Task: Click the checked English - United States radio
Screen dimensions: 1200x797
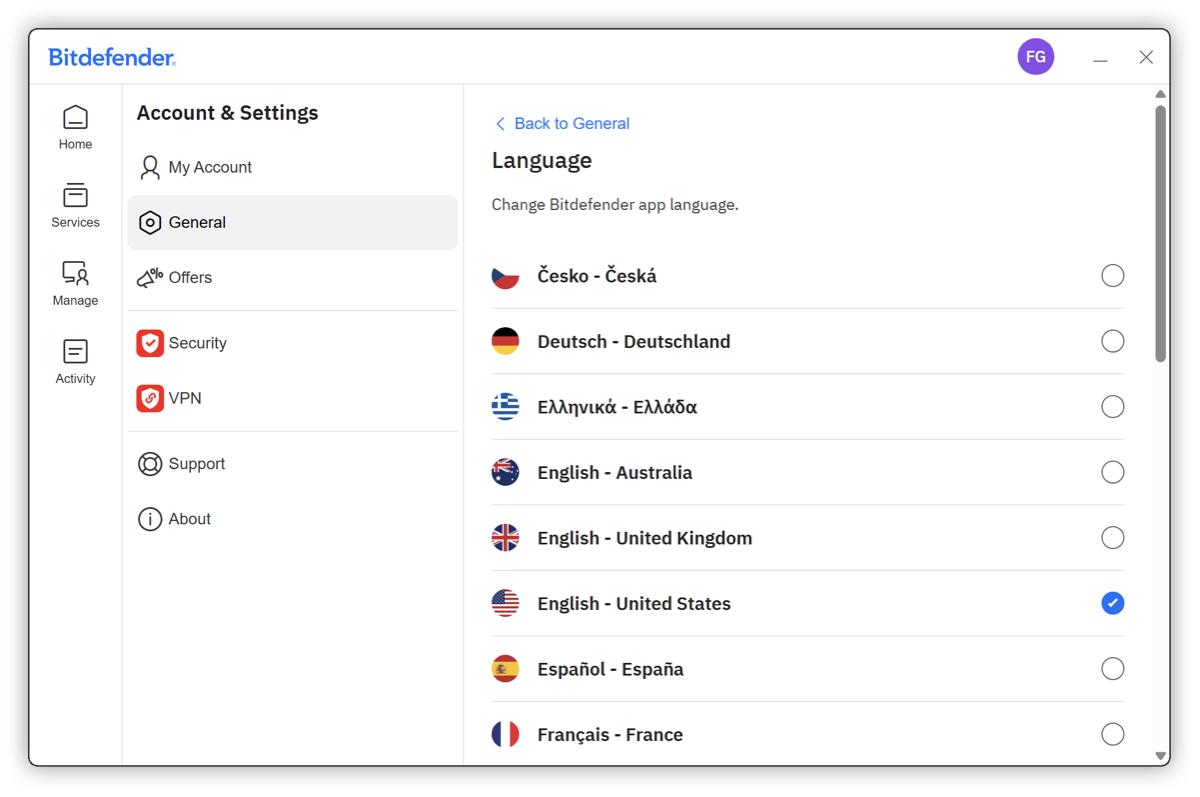Action: (x=1112, y=603)
